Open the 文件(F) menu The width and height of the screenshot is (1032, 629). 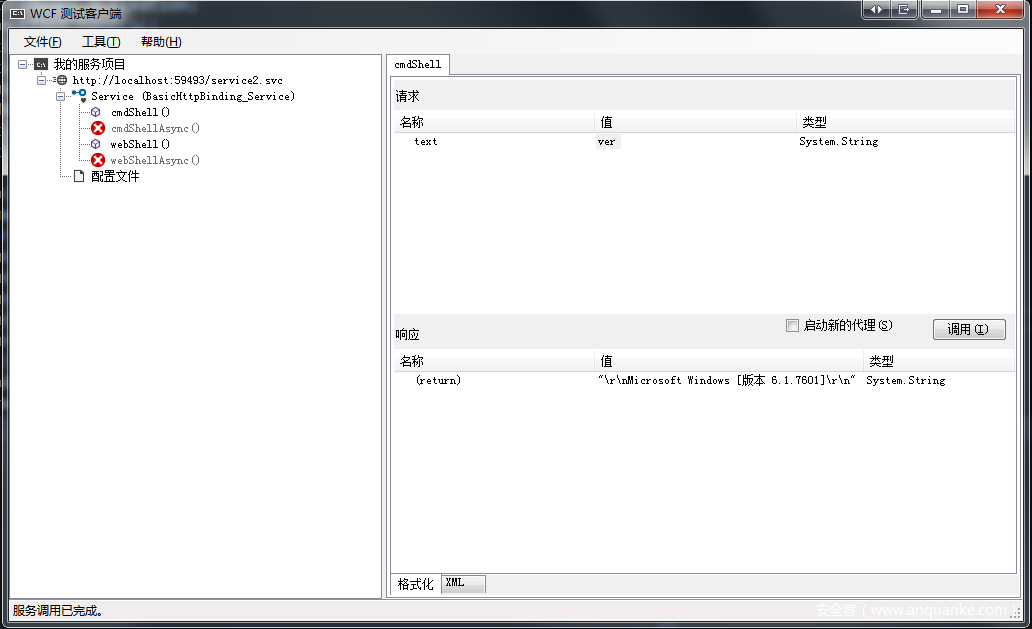point(43,41)
